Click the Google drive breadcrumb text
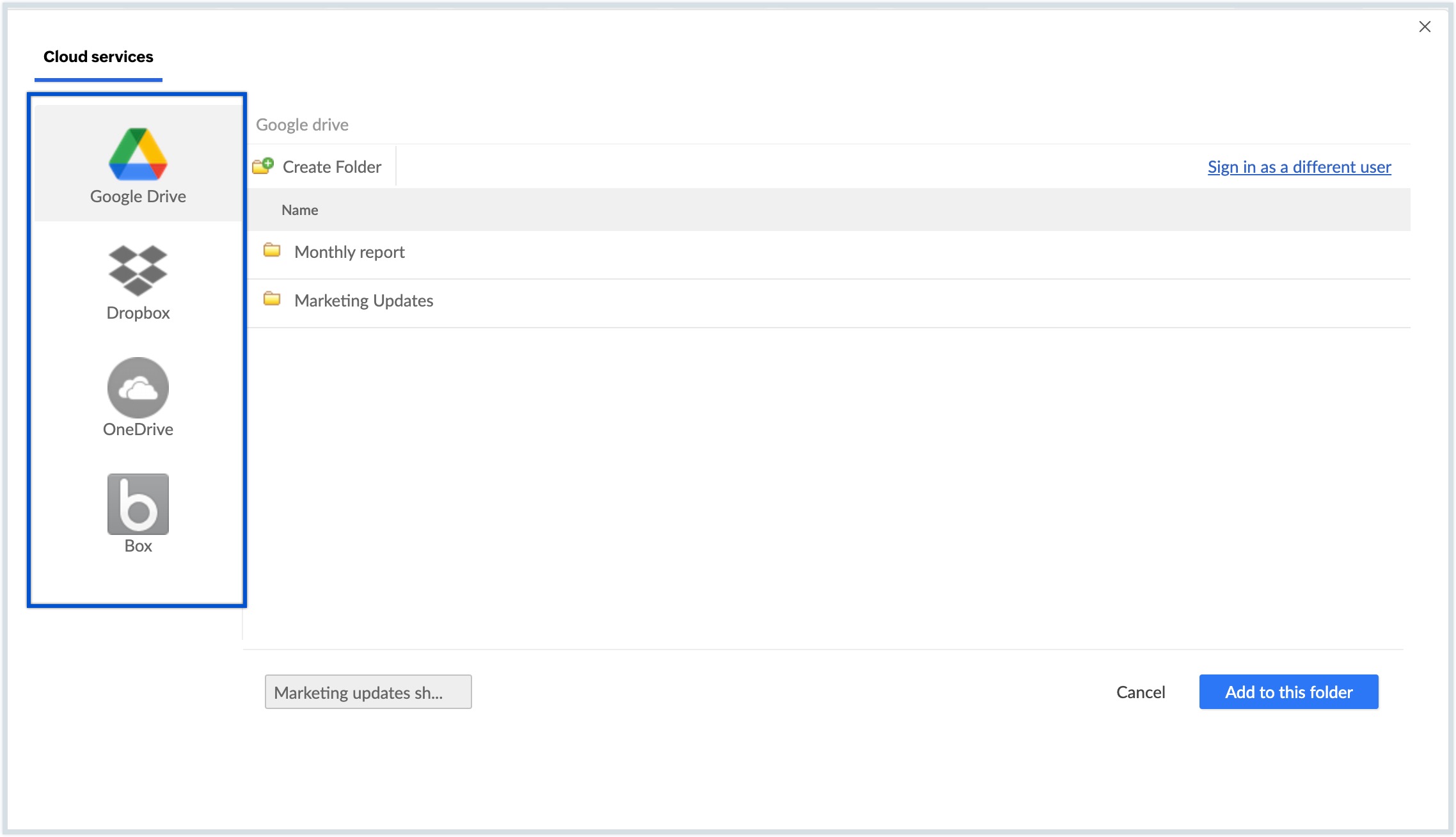 (x=302, y=125)
